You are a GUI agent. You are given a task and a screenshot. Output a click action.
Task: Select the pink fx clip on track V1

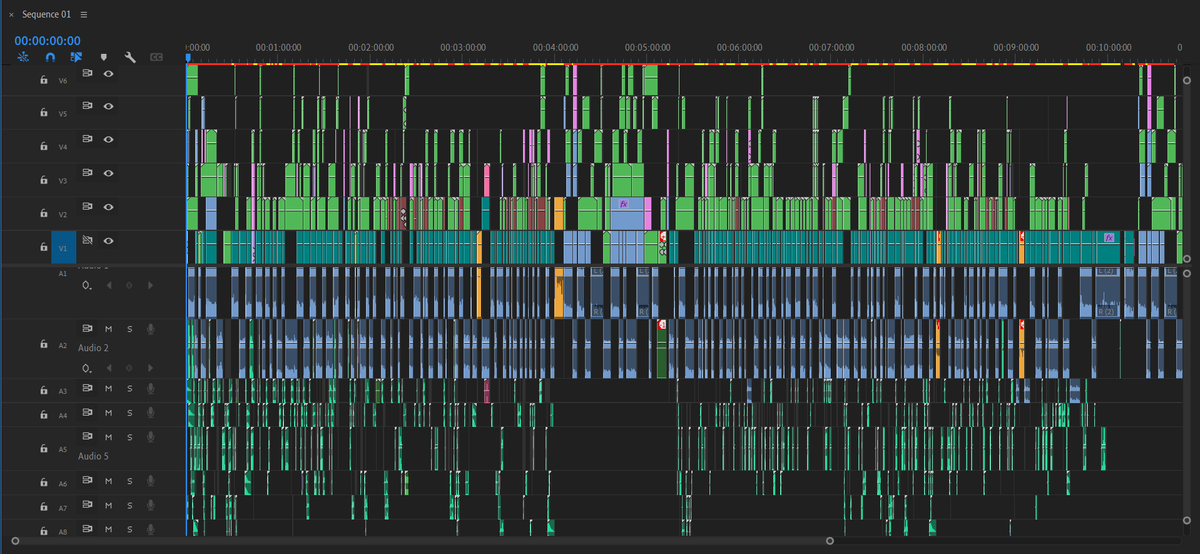[1109, 237]
